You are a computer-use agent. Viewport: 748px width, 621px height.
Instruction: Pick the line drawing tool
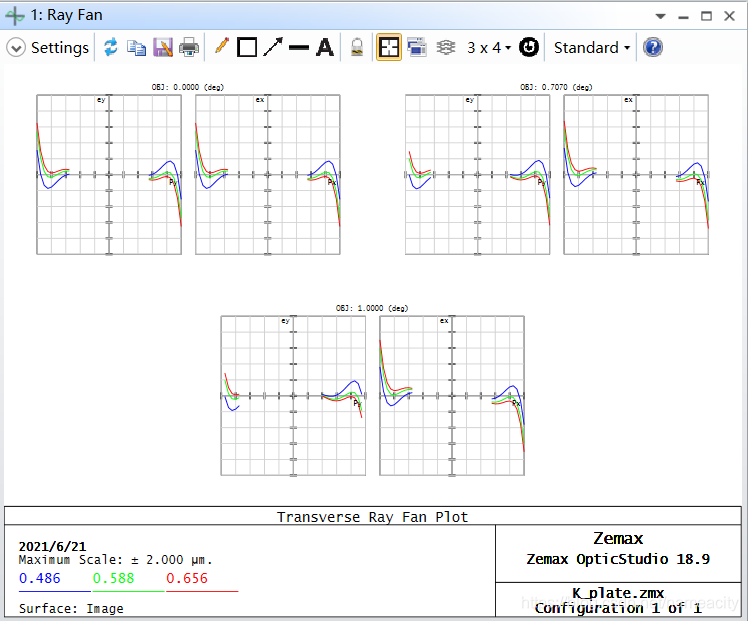(299, 47)
